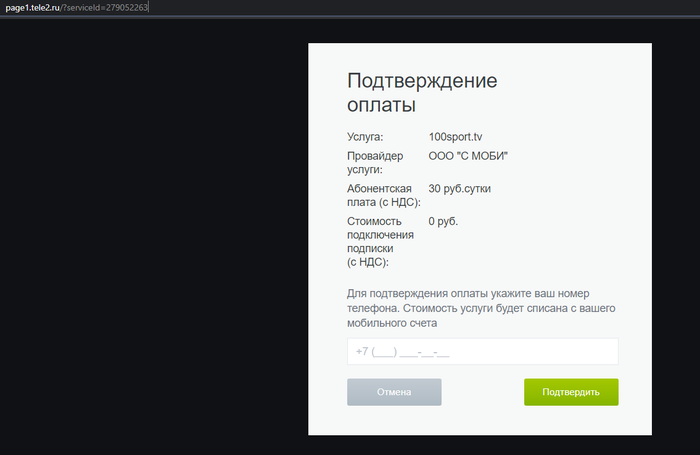The width and height of the screenshot is (700, 455).
Task: Click the page1.tele2.ru address bar URL
Action: click(x=76, y=8)
